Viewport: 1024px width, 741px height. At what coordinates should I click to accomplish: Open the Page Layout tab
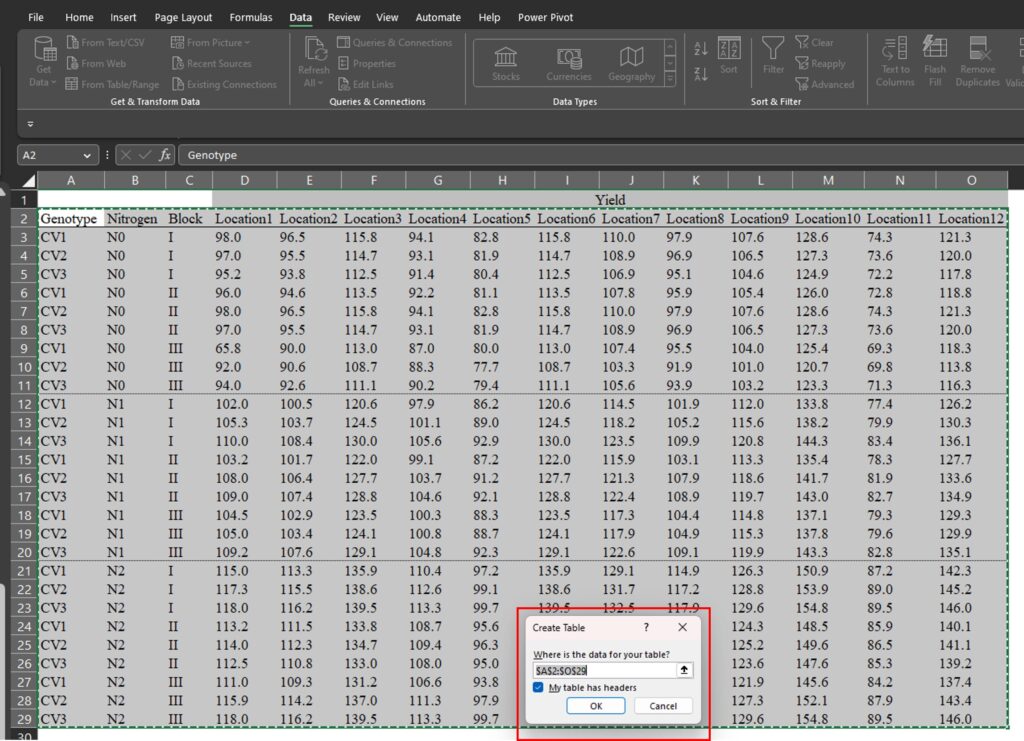(183, 17)
